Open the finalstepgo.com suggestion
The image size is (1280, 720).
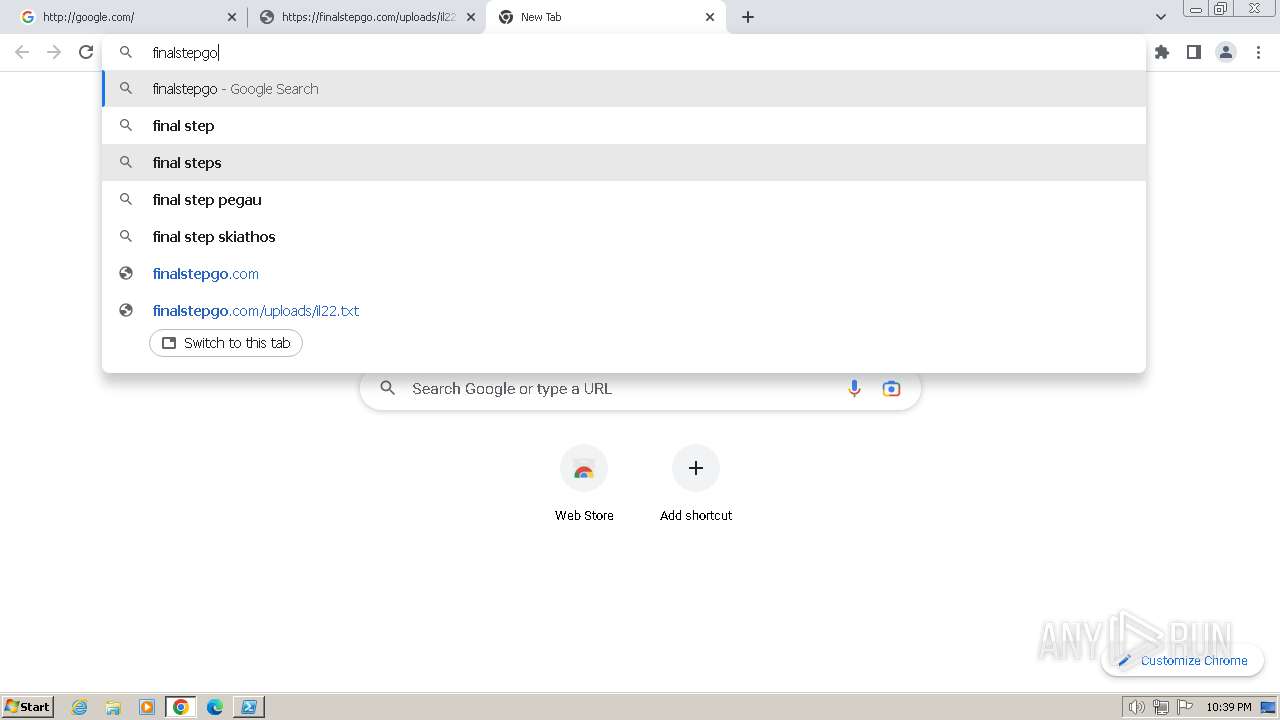(624, 274)
